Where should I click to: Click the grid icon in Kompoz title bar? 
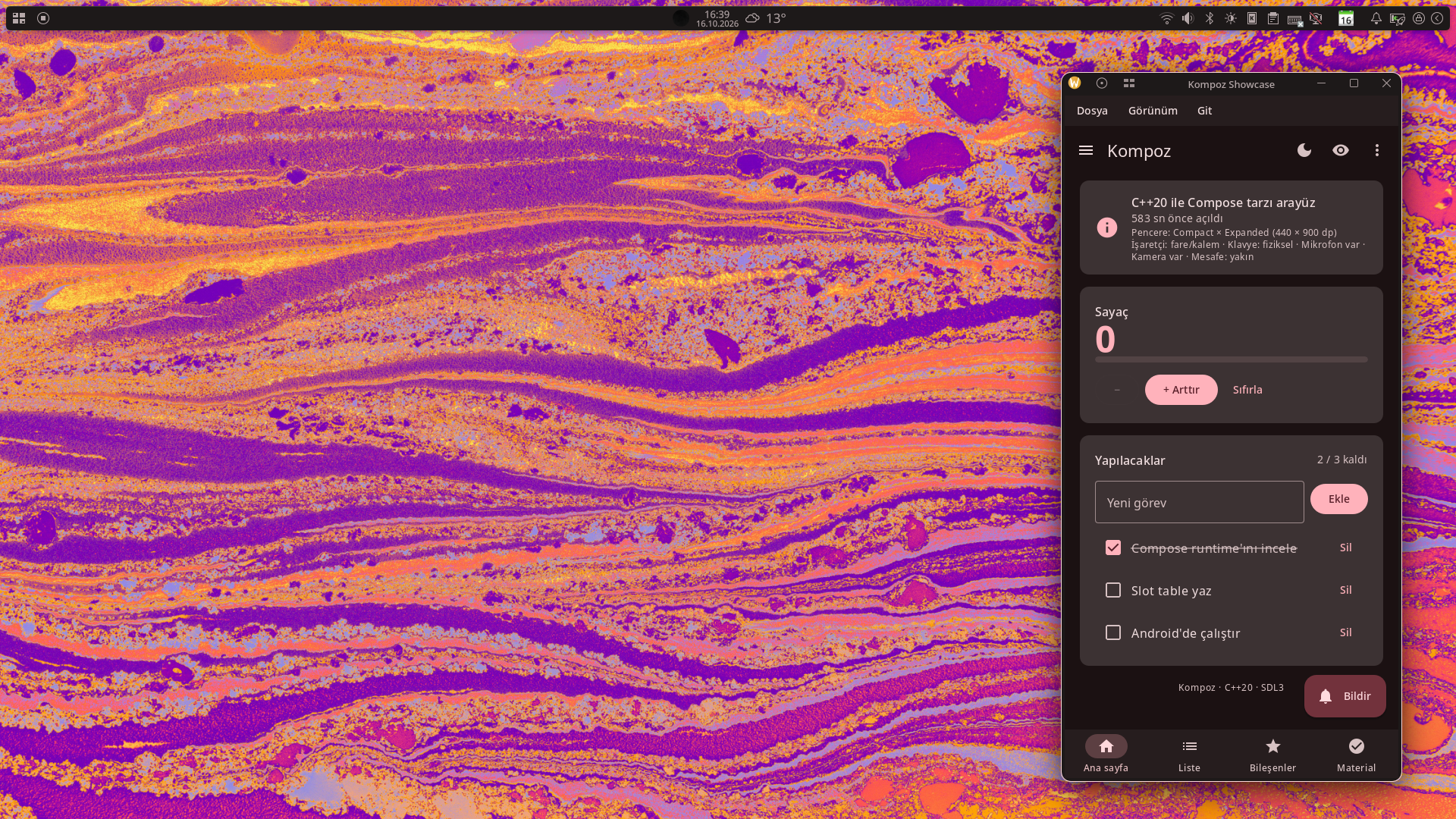(x=1129, y=83)
